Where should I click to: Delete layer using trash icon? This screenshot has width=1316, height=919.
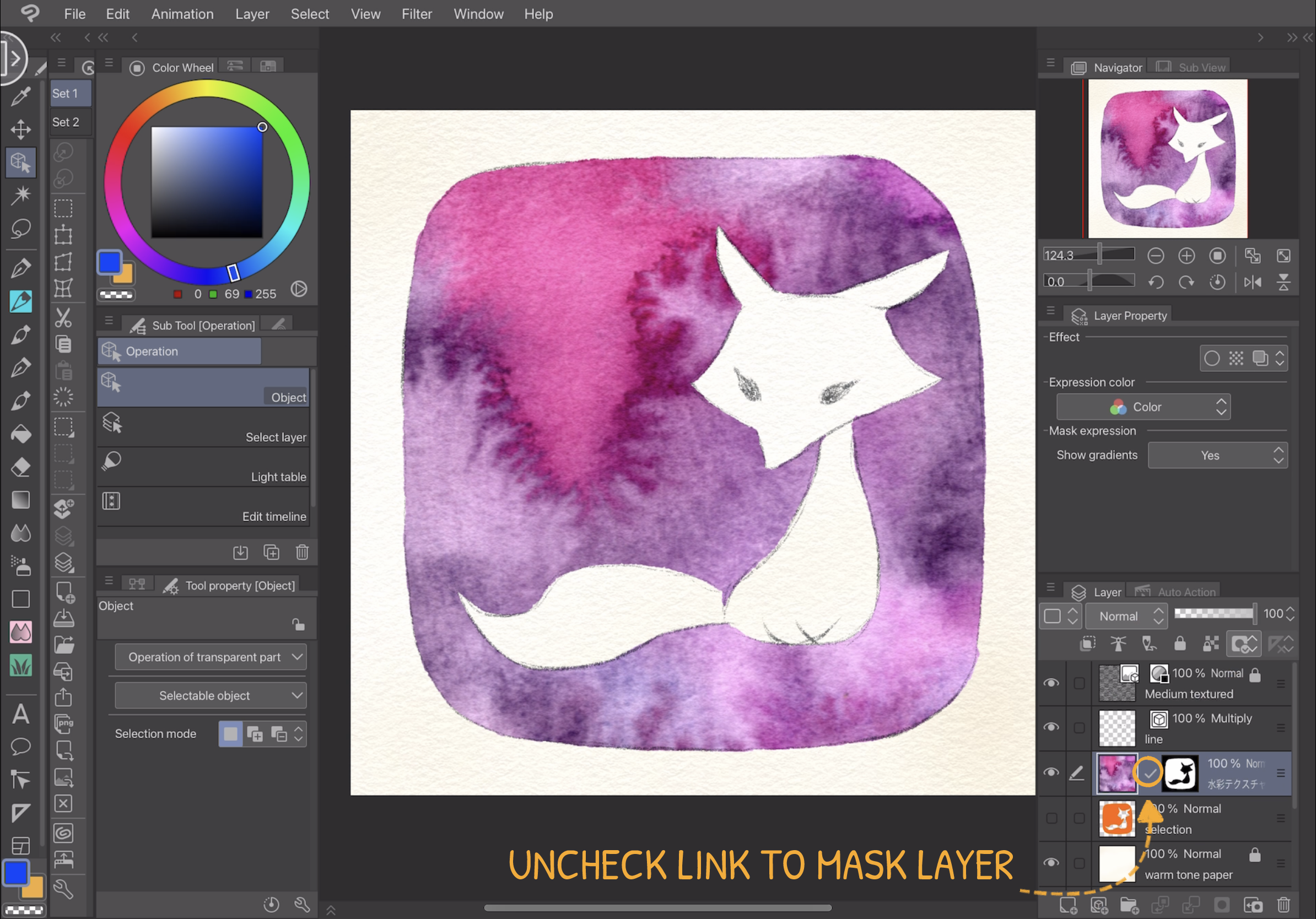(1284, 904)
